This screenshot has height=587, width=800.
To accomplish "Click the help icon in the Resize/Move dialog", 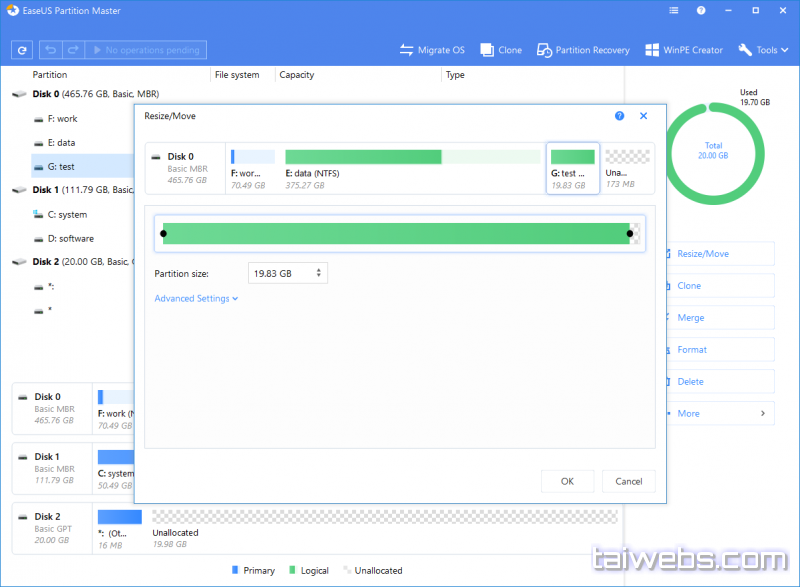I will pos(620,116).
